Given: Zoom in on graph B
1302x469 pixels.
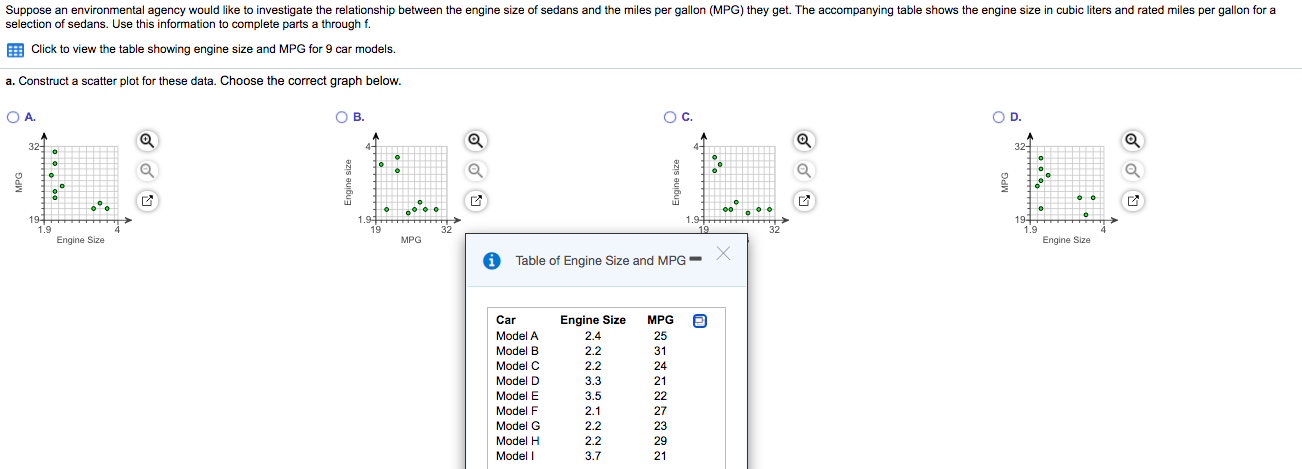Looking at the screenshot, I should tap(476, 139).
